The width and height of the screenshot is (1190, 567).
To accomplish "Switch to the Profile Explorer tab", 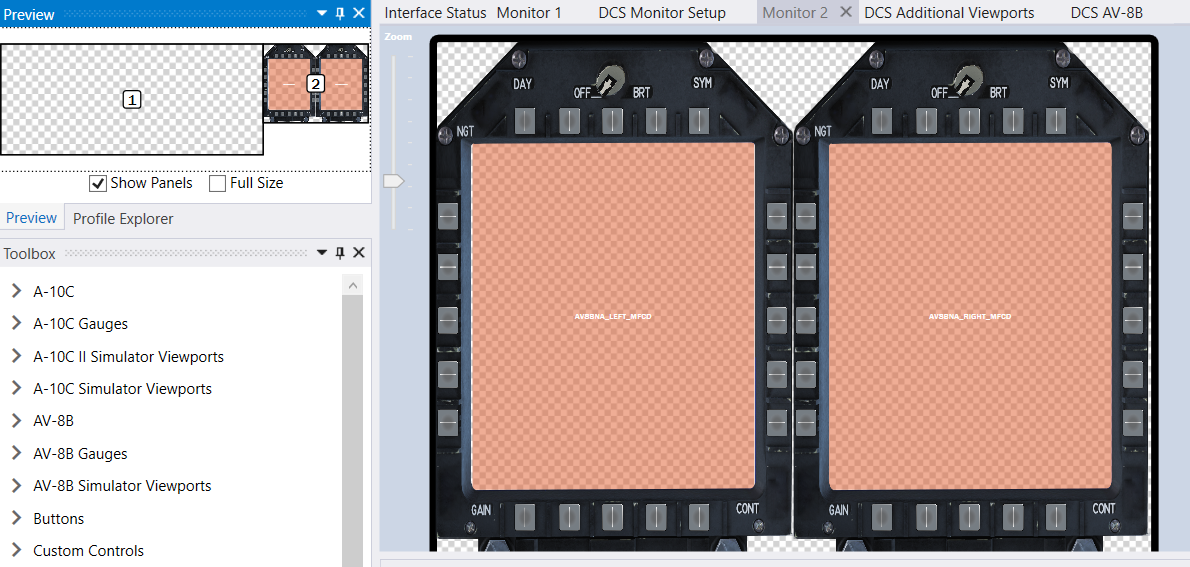I will coord(123,218).
